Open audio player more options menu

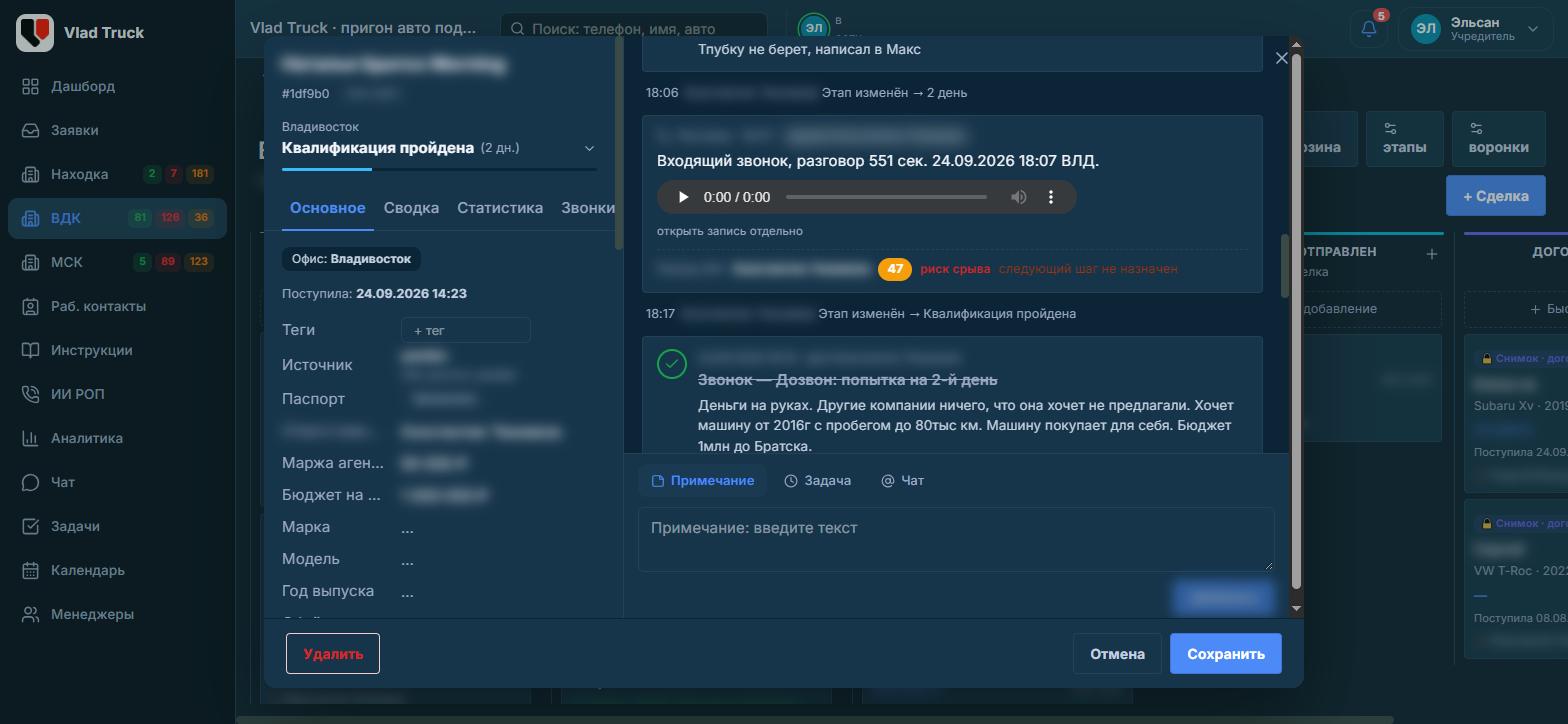(x=1050, y=197)
